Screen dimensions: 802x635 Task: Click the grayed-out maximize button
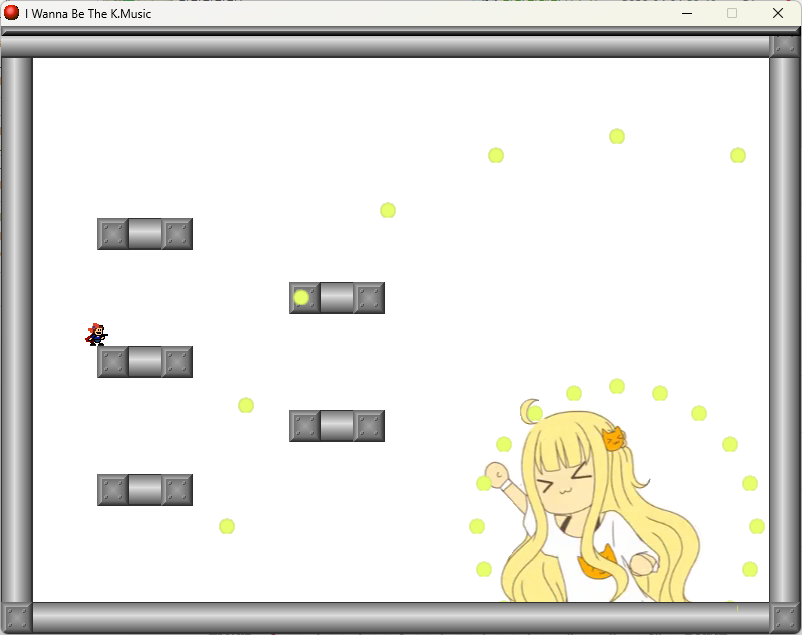[732, 13]
